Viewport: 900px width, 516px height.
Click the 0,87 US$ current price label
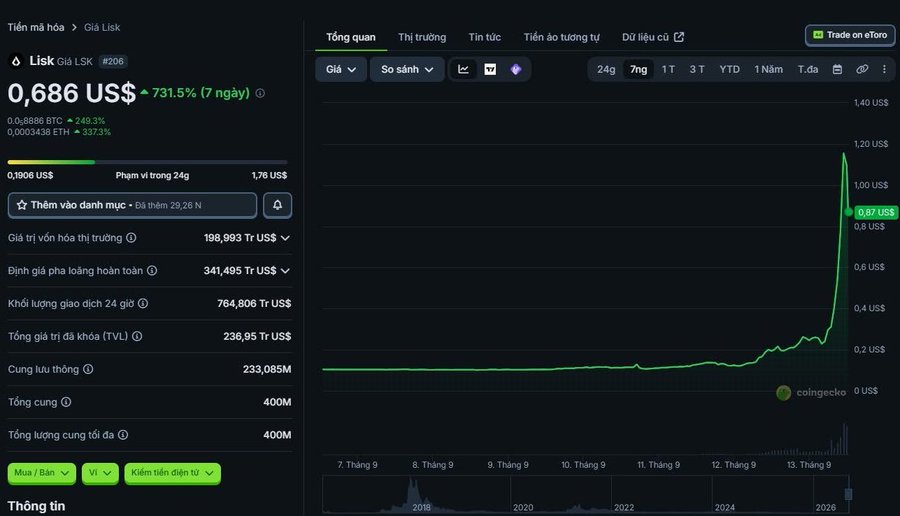pyautogui.click(x=876, y=212)
